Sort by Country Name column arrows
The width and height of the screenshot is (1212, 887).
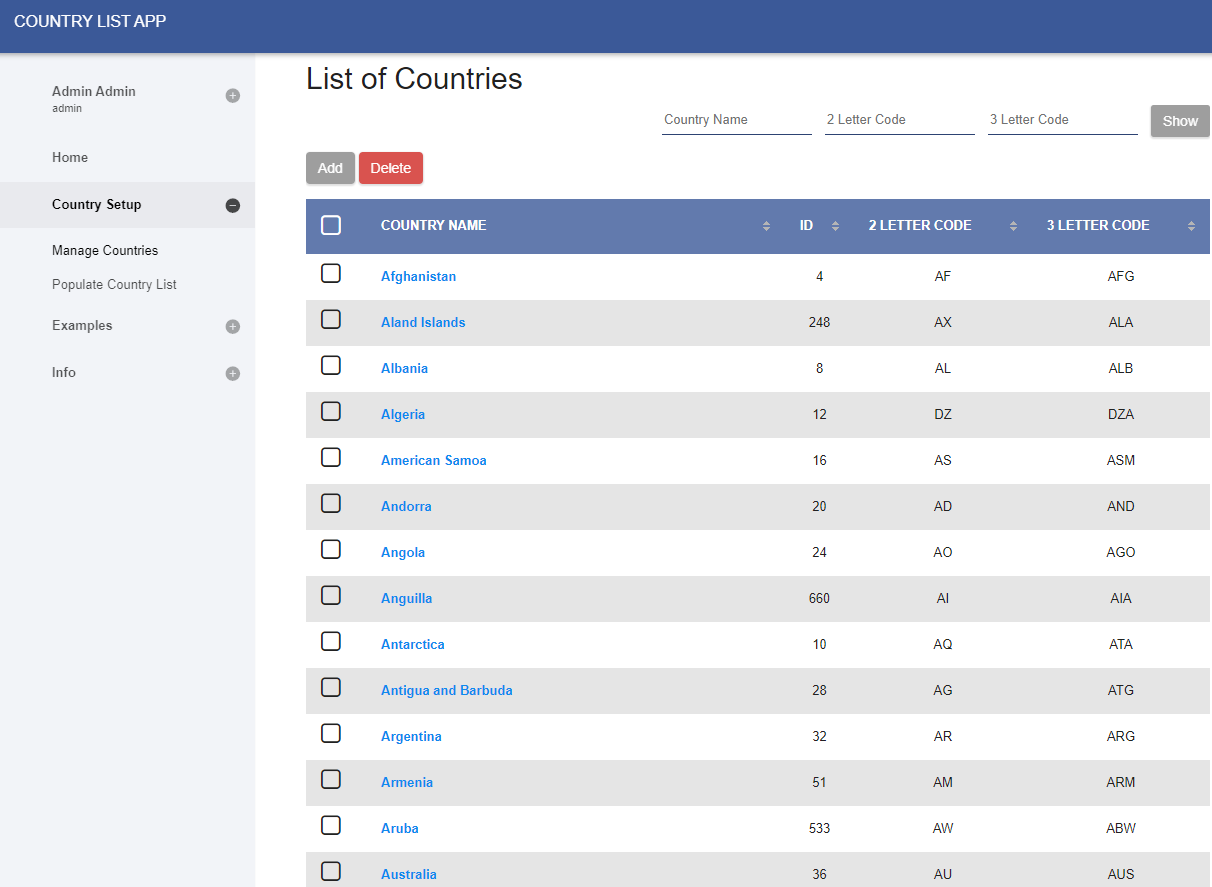tap(766, 226)
